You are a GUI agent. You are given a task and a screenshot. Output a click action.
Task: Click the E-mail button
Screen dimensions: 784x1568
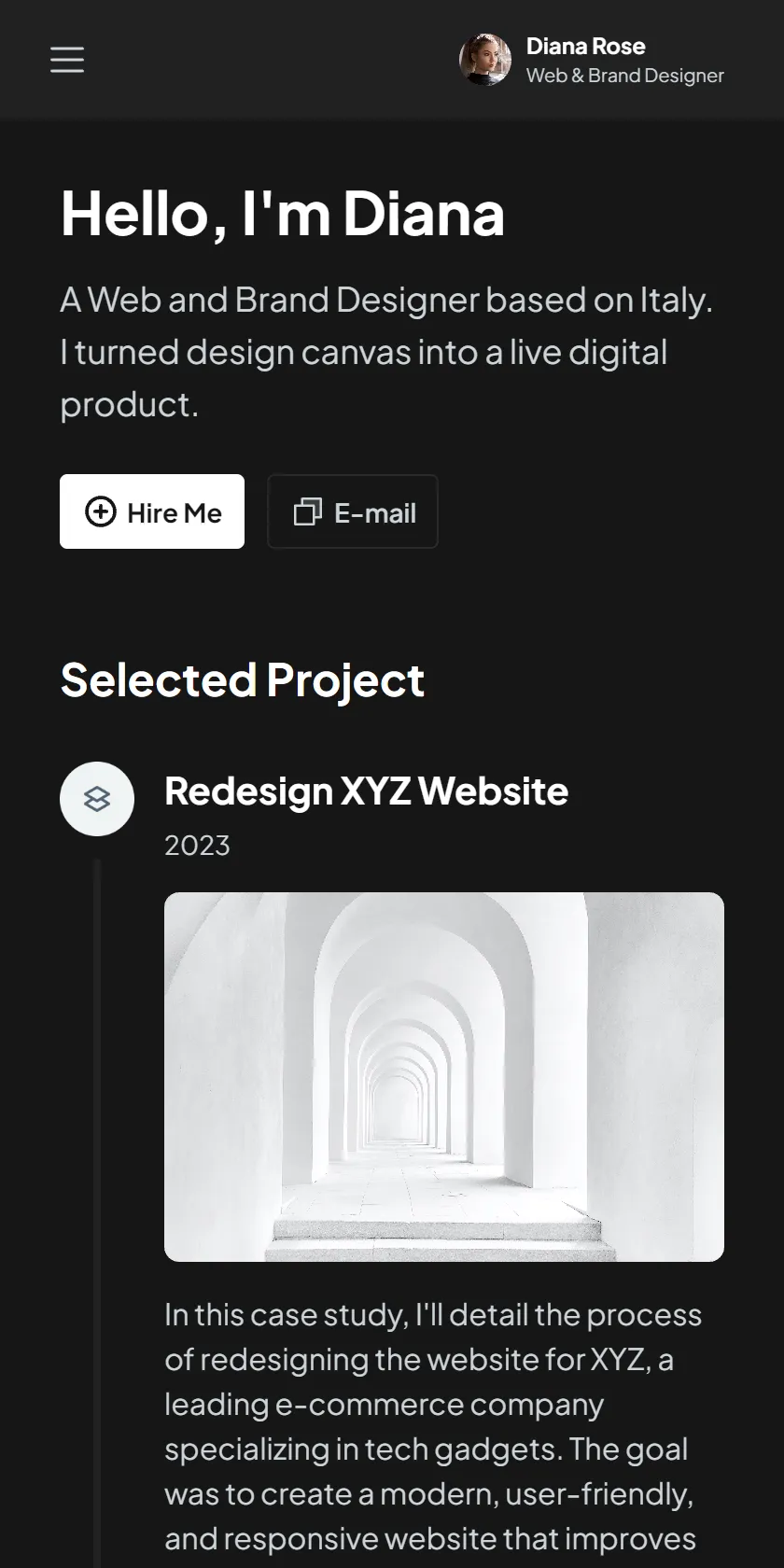tap(353, 511)
